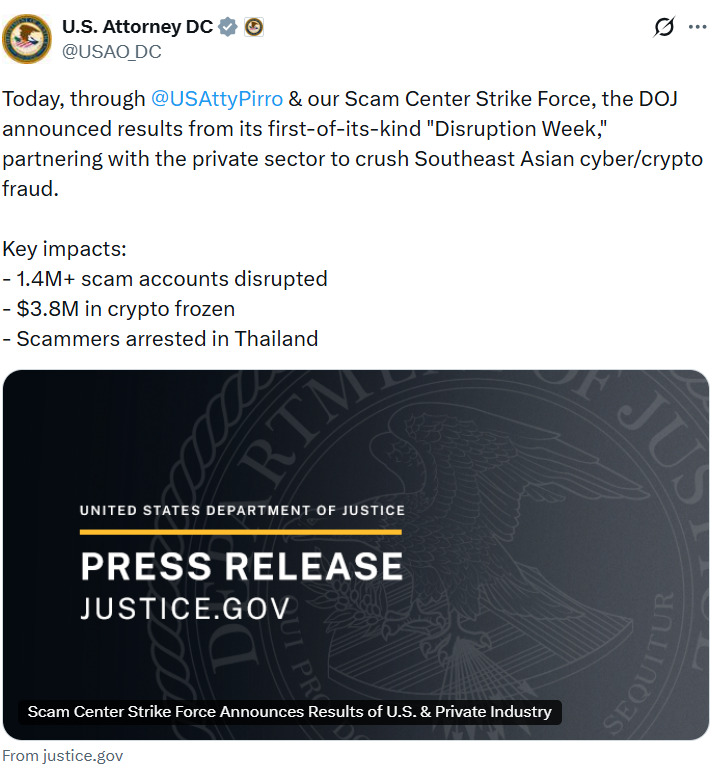Screen dimensions: 722x772
Task: Click the blue verified checkmark badge
Action: coord(228,27)
